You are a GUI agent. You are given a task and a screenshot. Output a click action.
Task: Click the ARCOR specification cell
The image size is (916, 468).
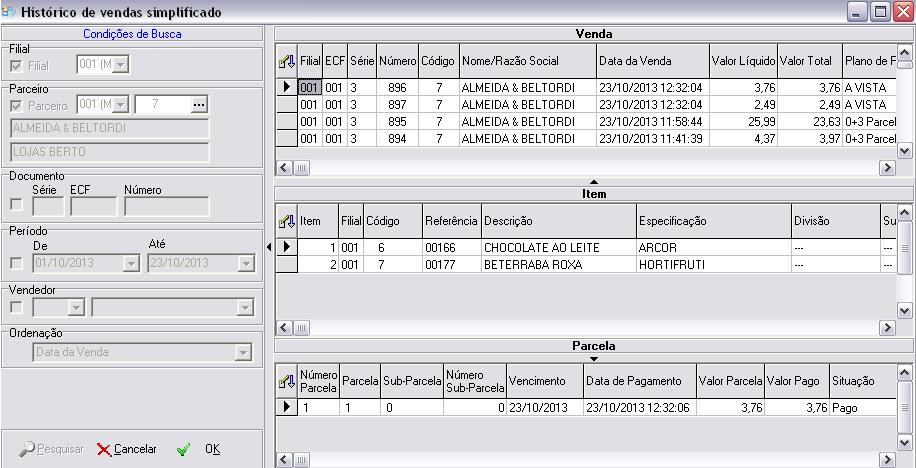tap(713, 247)
